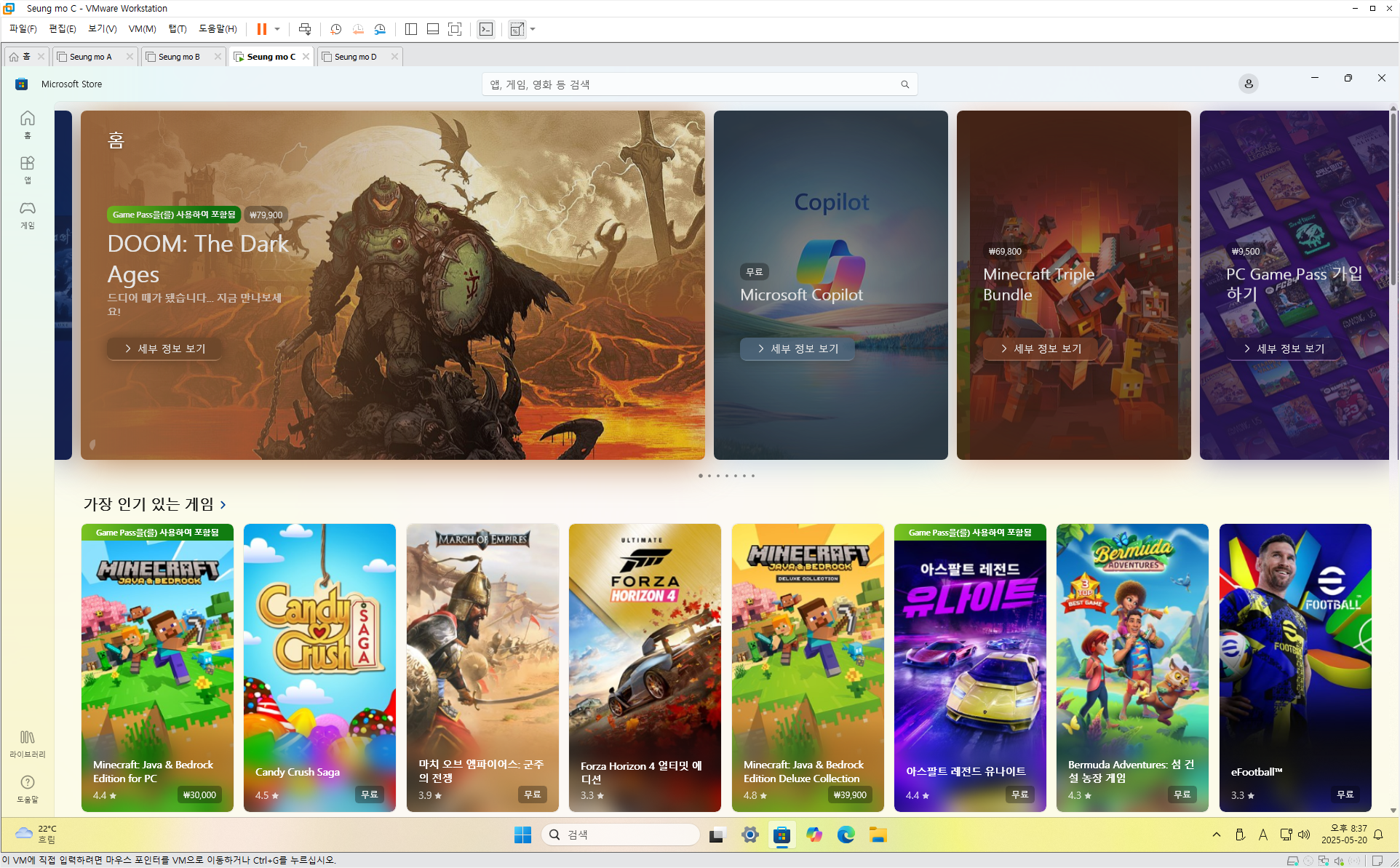The height and width of the screenshot is (868, 1400).
Task: Click the Send Ctrl+Alt+Del toolbar icon
Action: pos(305,29)
